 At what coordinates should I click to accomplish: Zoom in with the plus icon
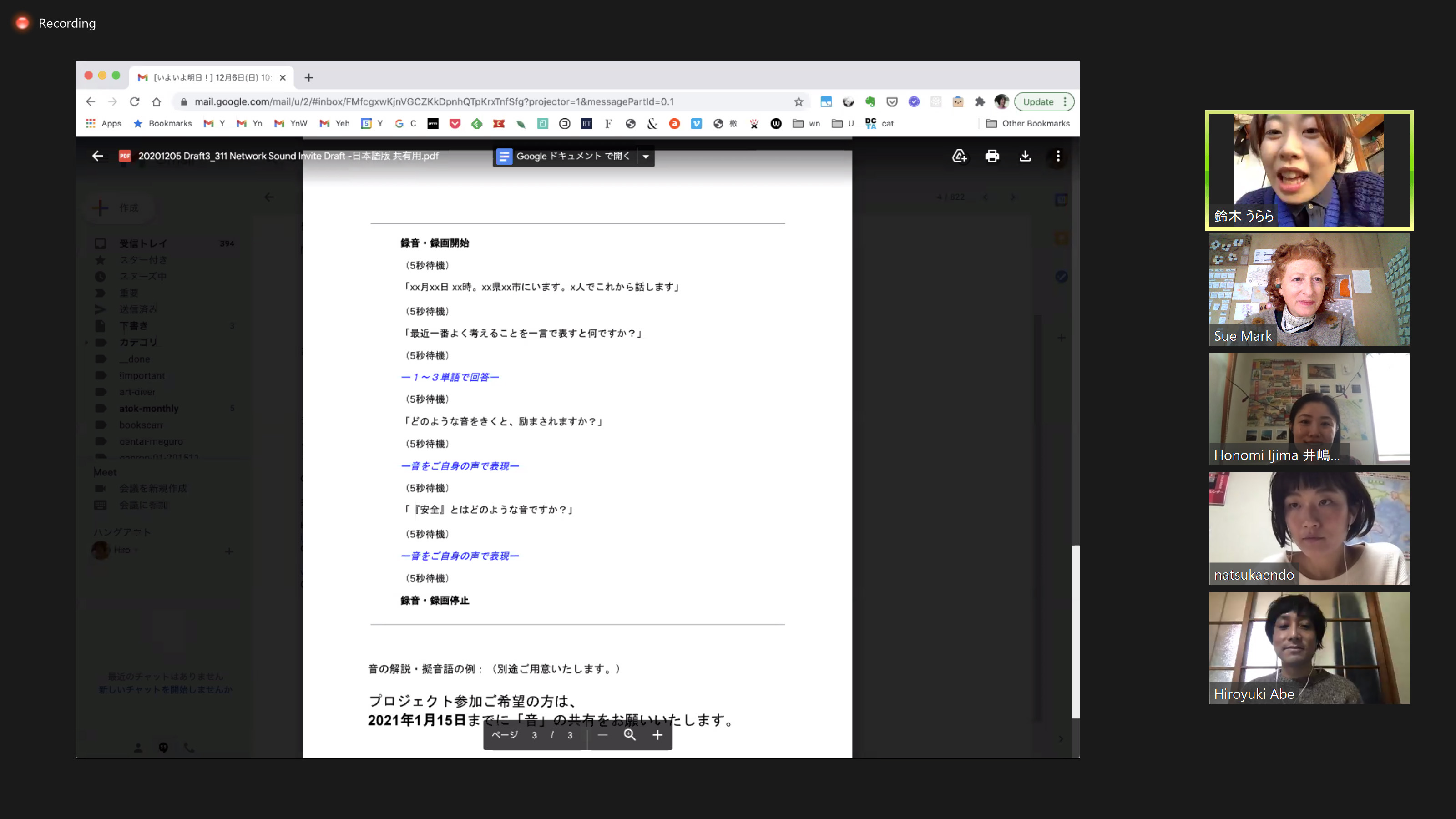[657, 735]
